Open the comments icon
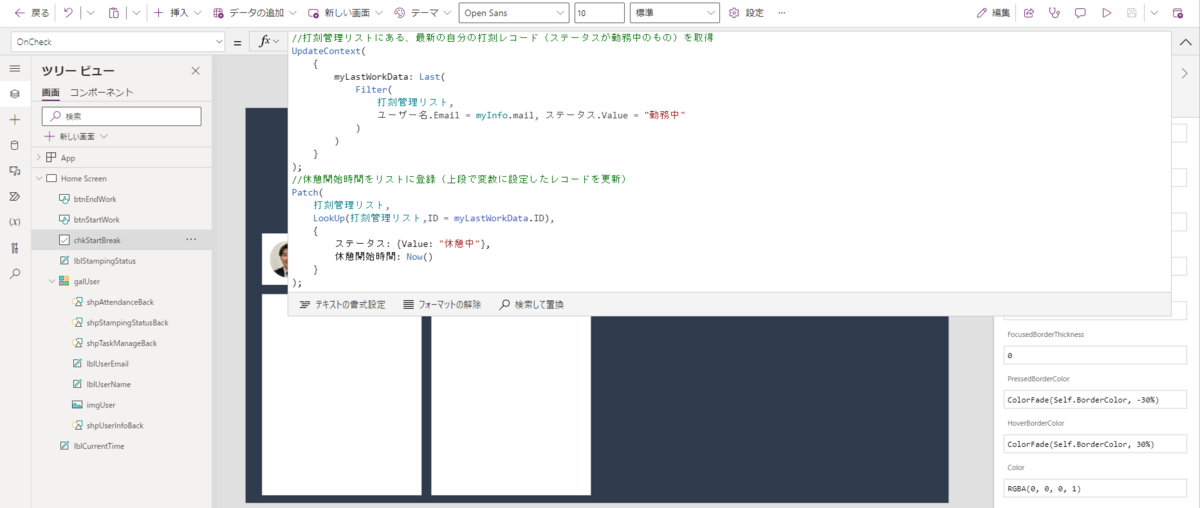Image resolution: width=1200 pixels, height=508 pixels. pyautogui.click(x=1080, y=13)
